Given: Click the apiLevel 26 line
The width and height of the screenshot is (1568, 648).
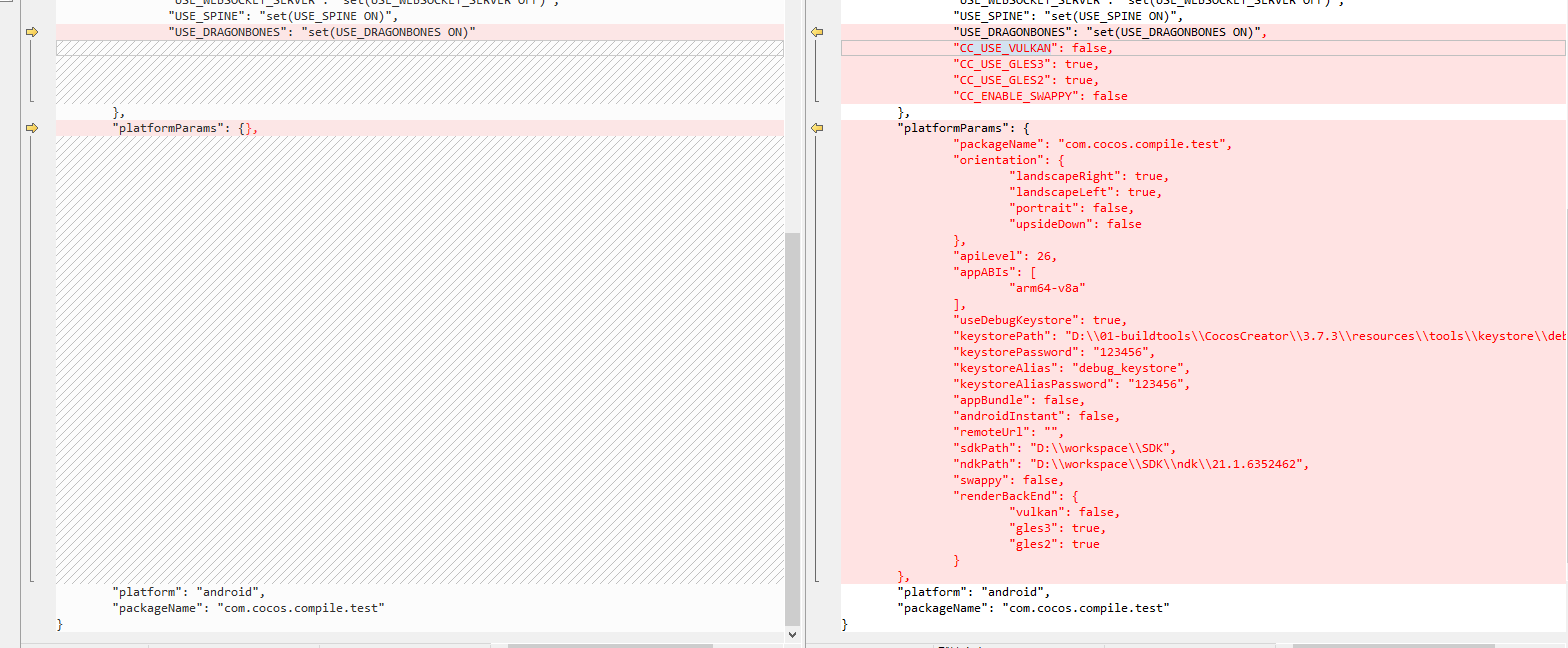Looking at the screenshot, I should [1005, 256].
